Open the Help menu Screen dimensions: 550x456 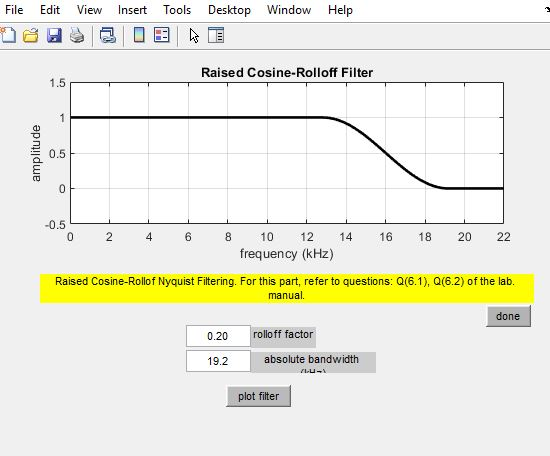tap(340, 10)
